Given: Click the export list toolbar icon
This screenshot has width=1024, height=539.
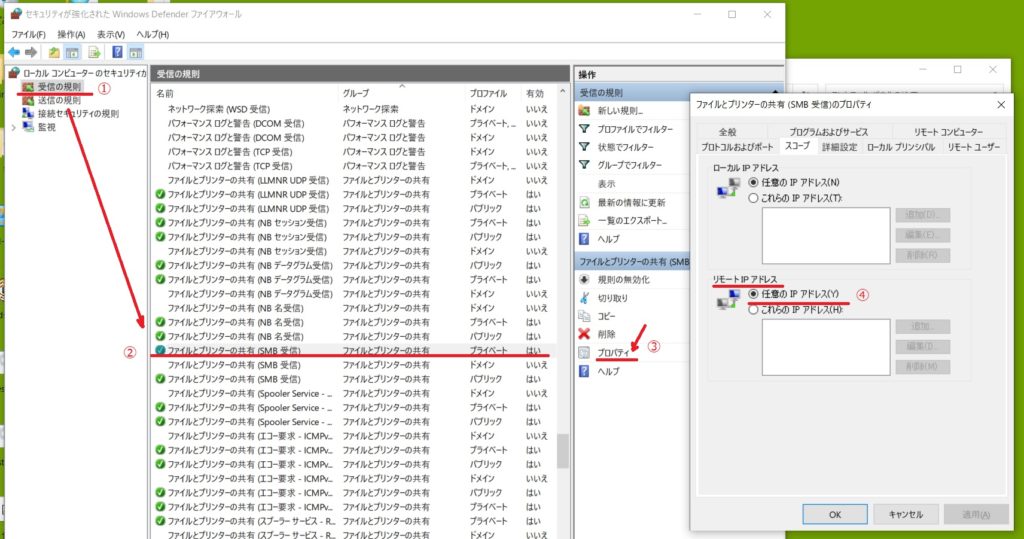Looking at the screenshot, I should [95, 52].
